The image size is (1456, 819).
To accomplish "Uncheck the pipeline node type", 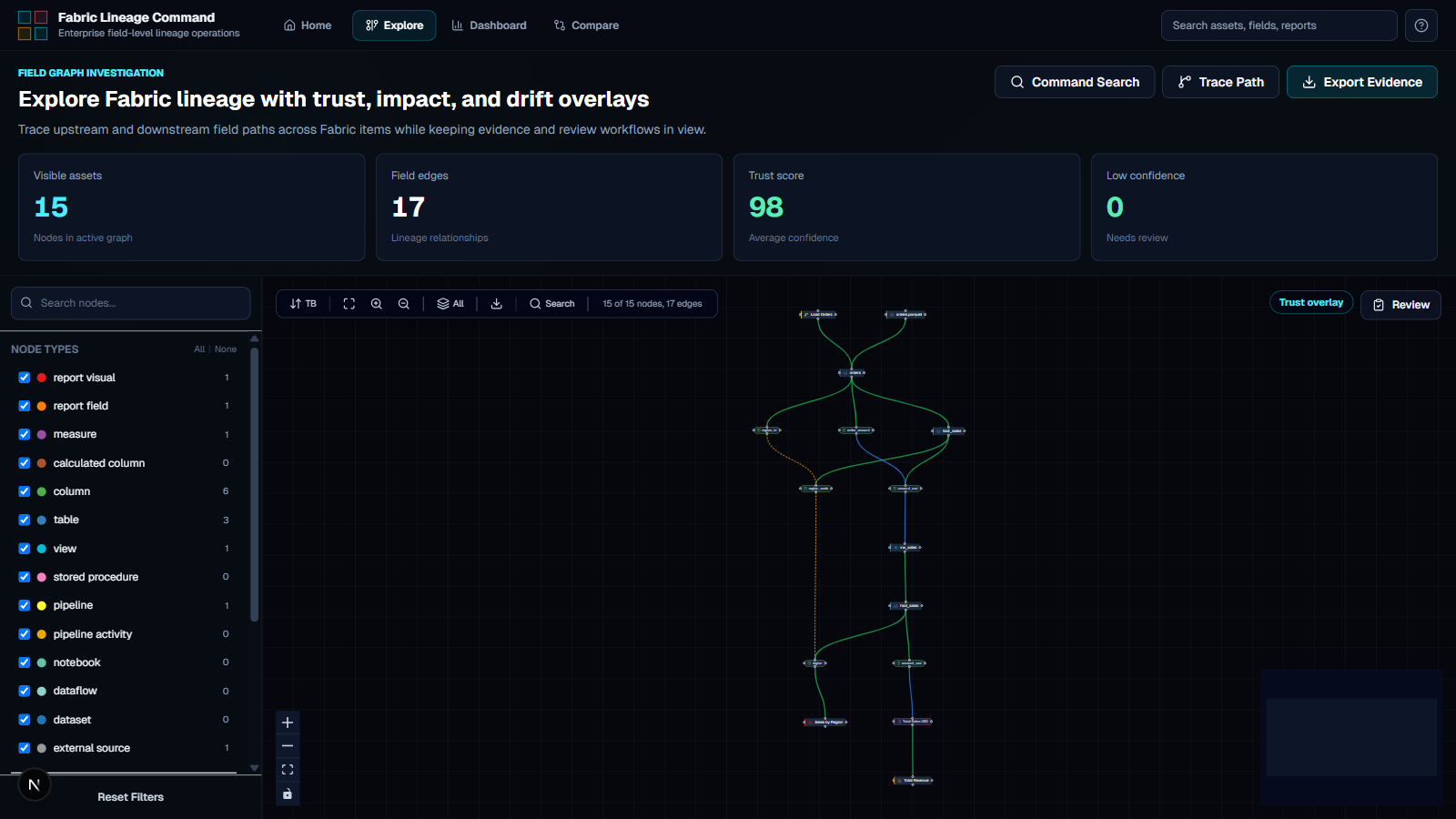I will [x=25, y=606].
